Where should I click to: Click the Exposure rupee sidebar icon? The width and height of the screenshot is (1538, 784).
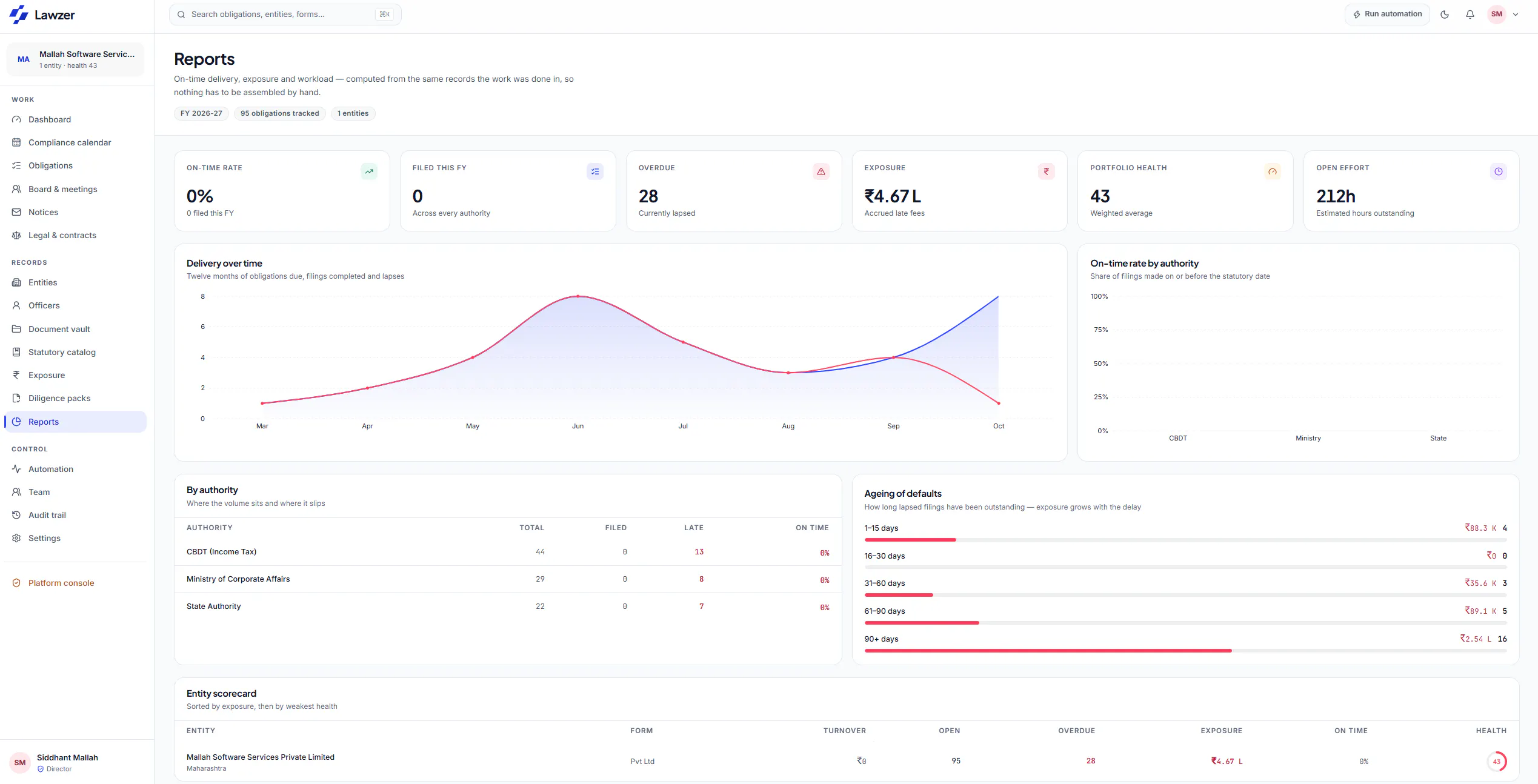[x=16, y=375]
